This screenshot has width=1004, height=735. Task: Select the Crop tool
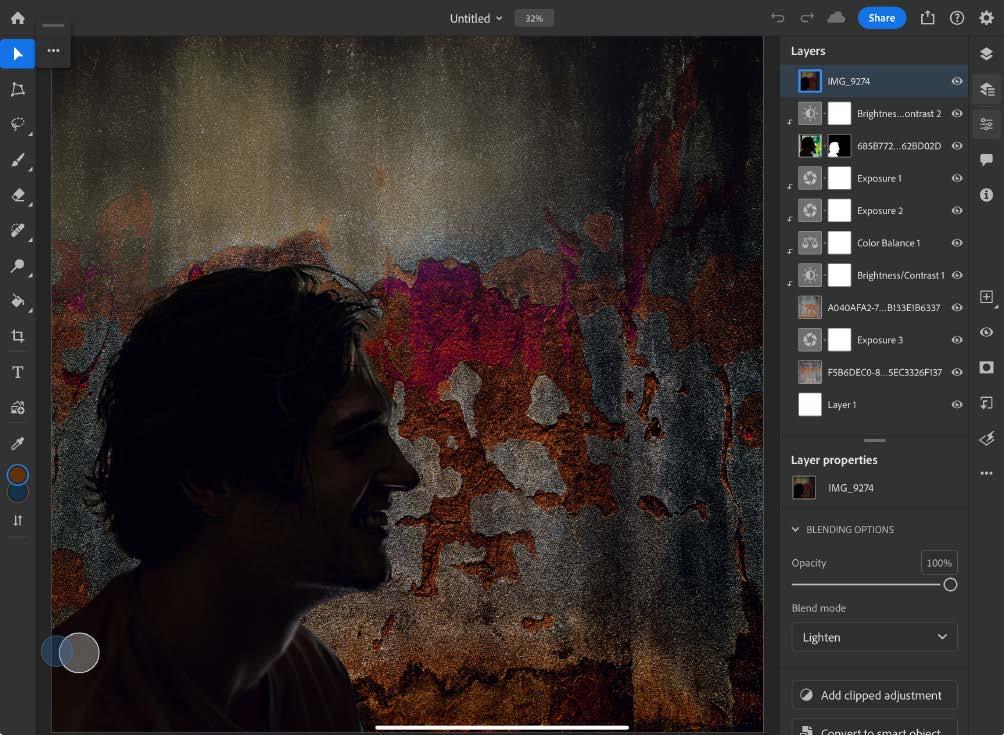pos(17,336)
